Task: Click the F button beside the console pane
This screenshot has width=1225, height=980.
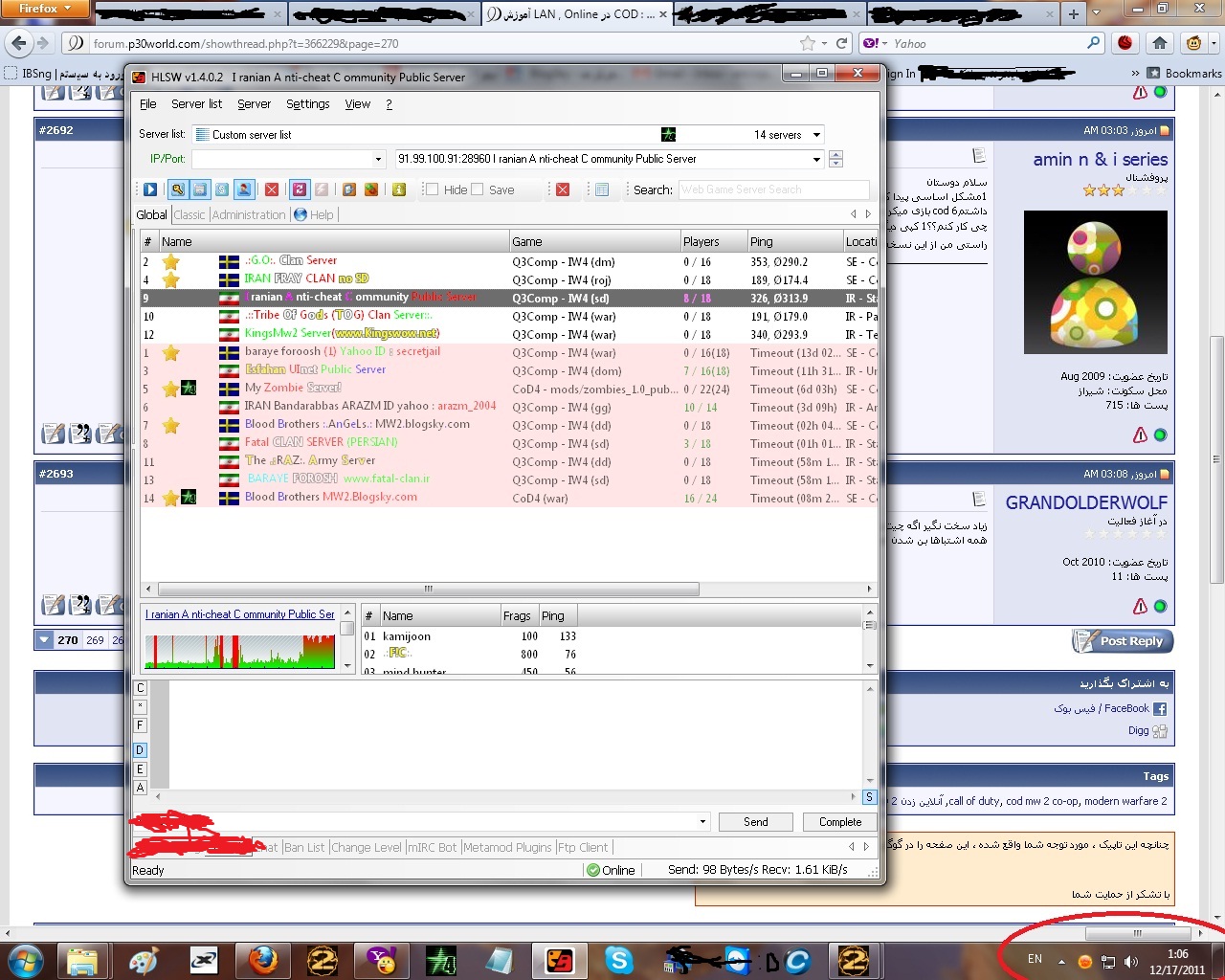Action: 141,725
